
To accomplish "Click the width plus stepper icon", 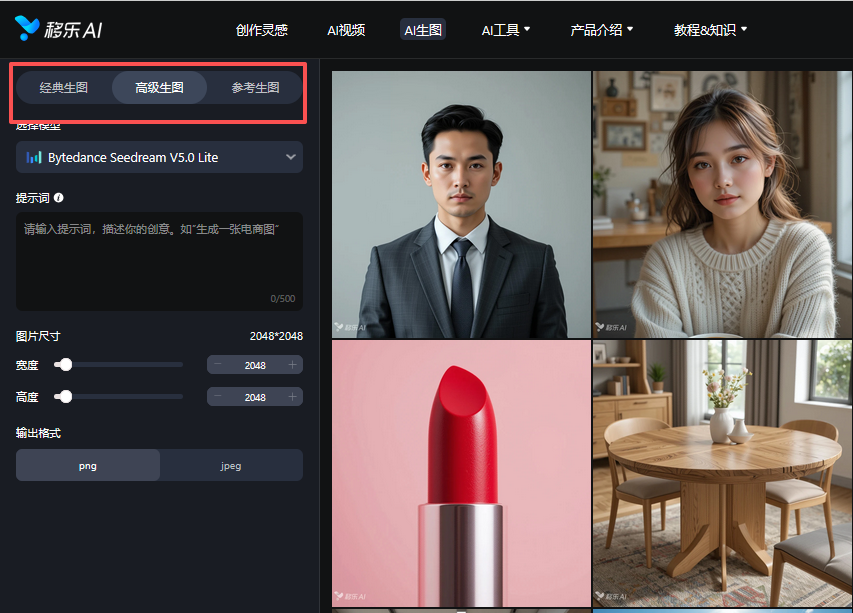I will tap(292, 365).
